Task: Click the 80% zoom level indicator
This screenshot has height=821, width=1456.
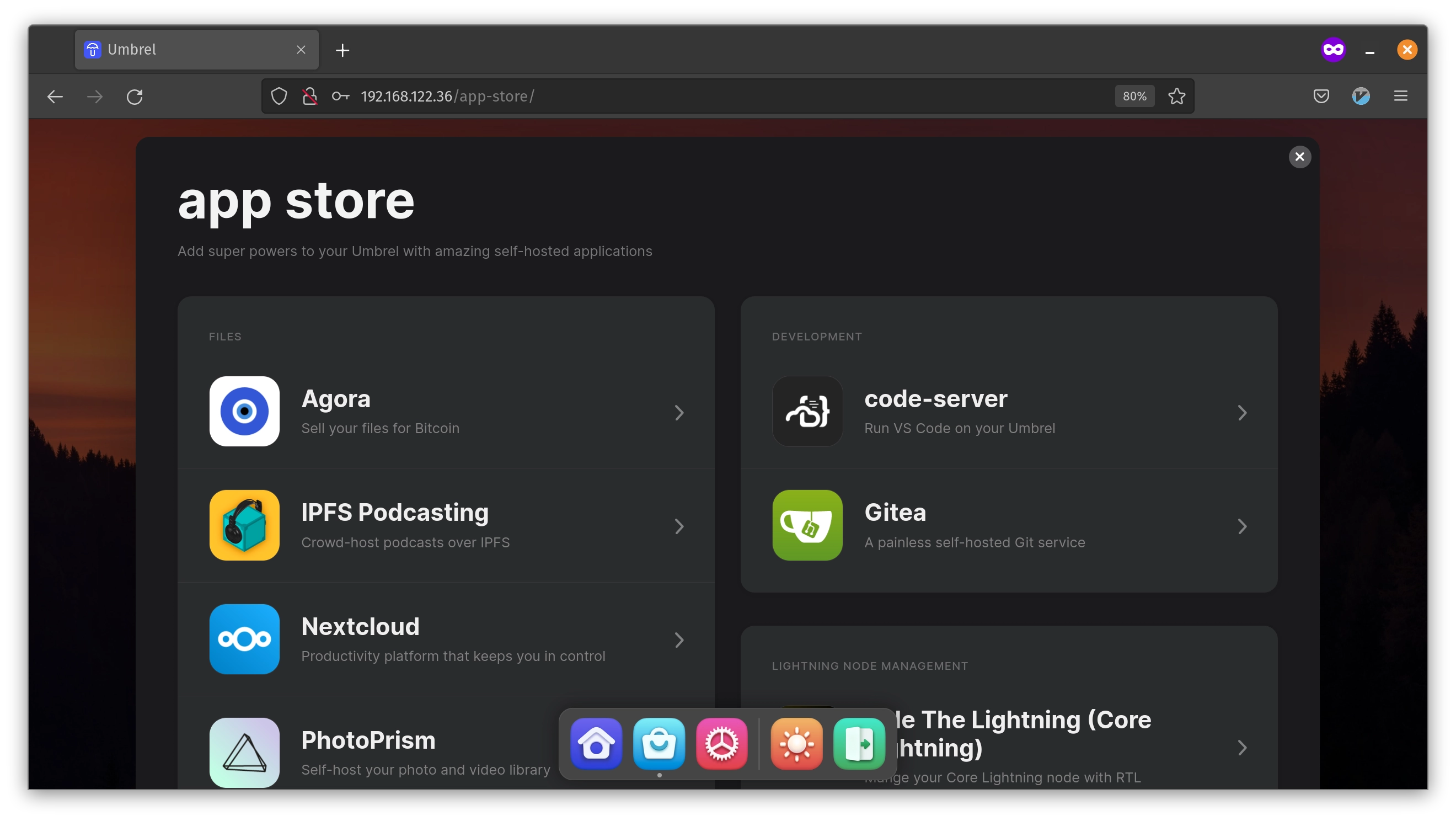Action: point(1134,97)
